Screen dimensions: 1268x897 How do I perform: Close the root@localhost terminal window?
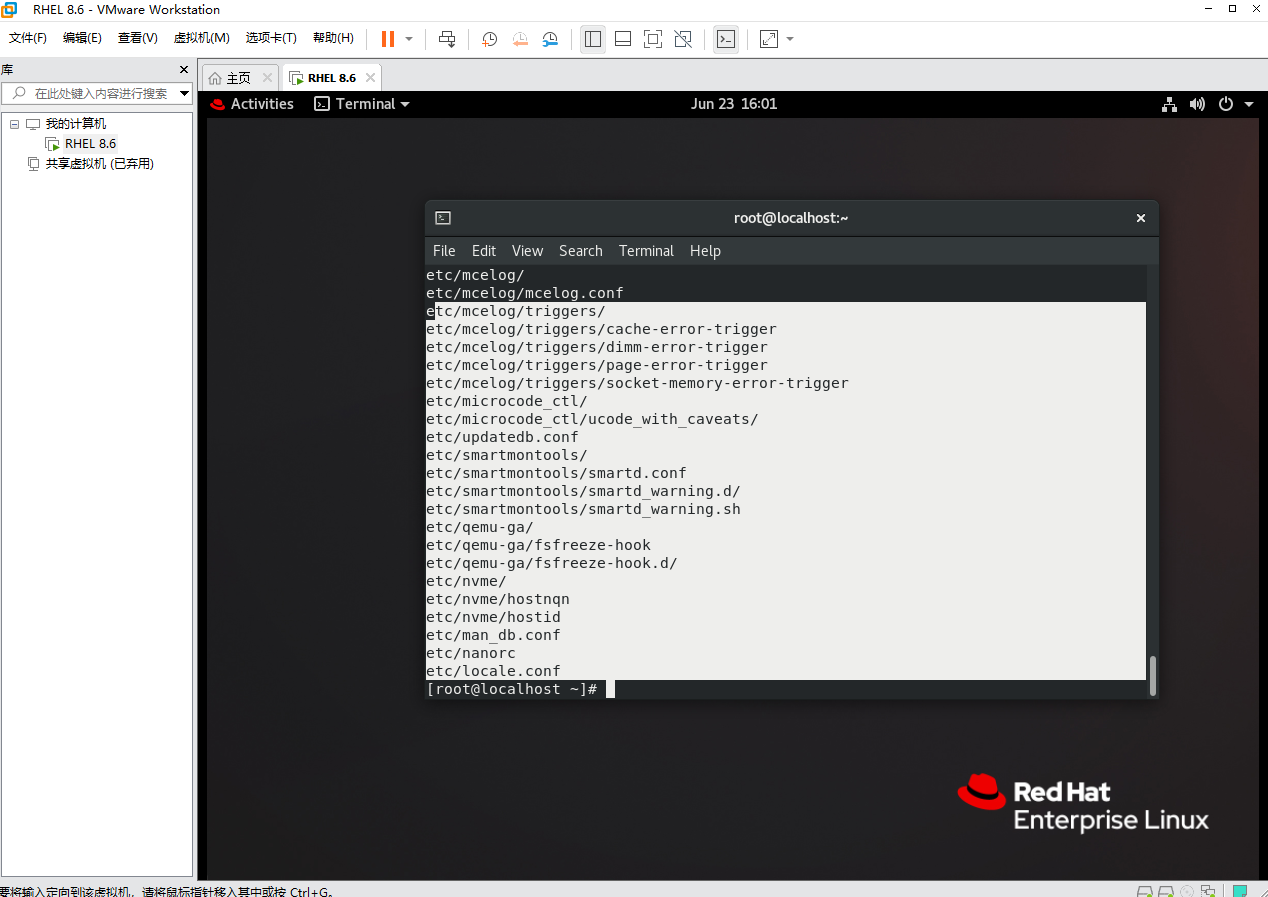[1141, 218]
